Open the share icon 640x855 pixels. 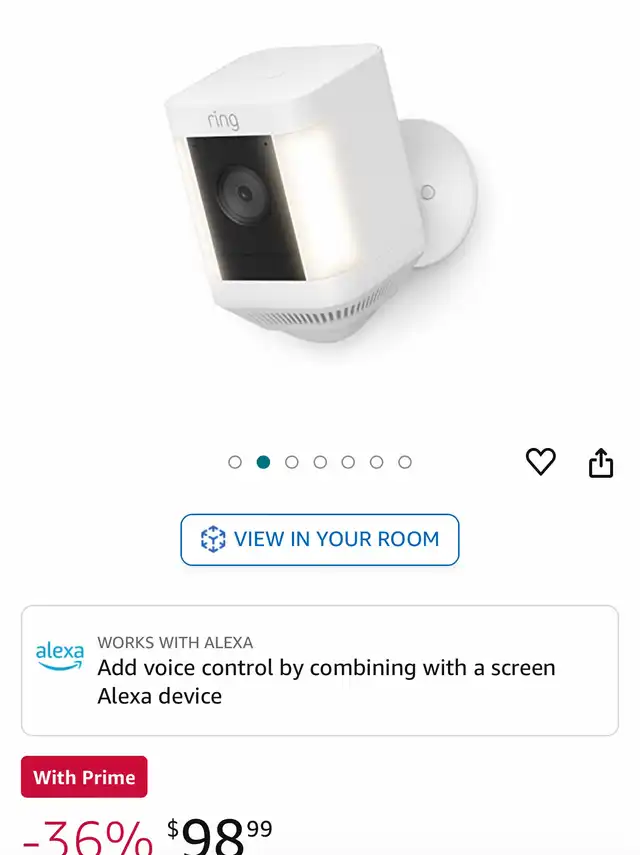[x=601, y=463]
